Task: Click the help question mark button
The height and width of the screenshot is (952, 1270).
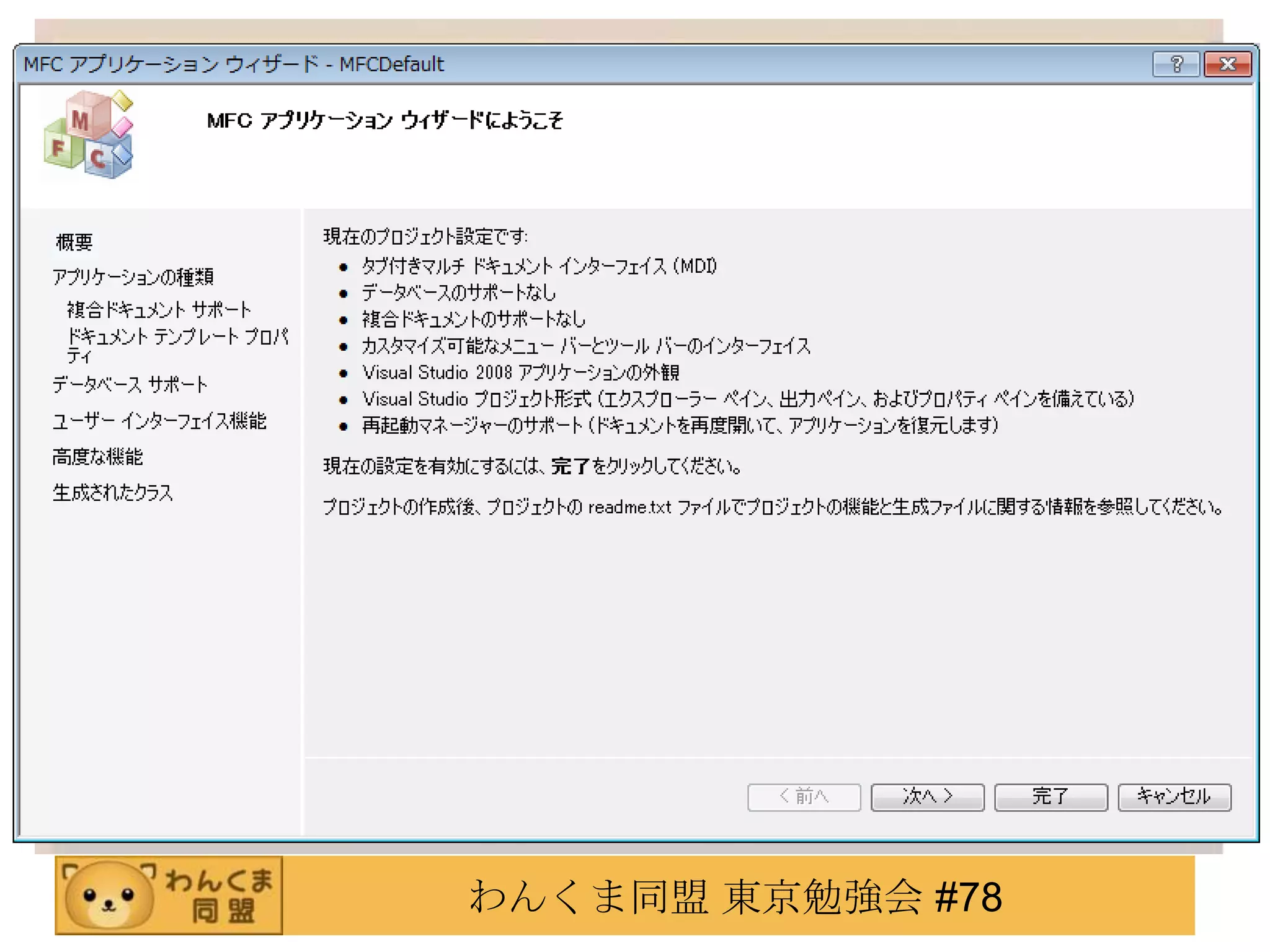Action: [x=1176, y=64]
